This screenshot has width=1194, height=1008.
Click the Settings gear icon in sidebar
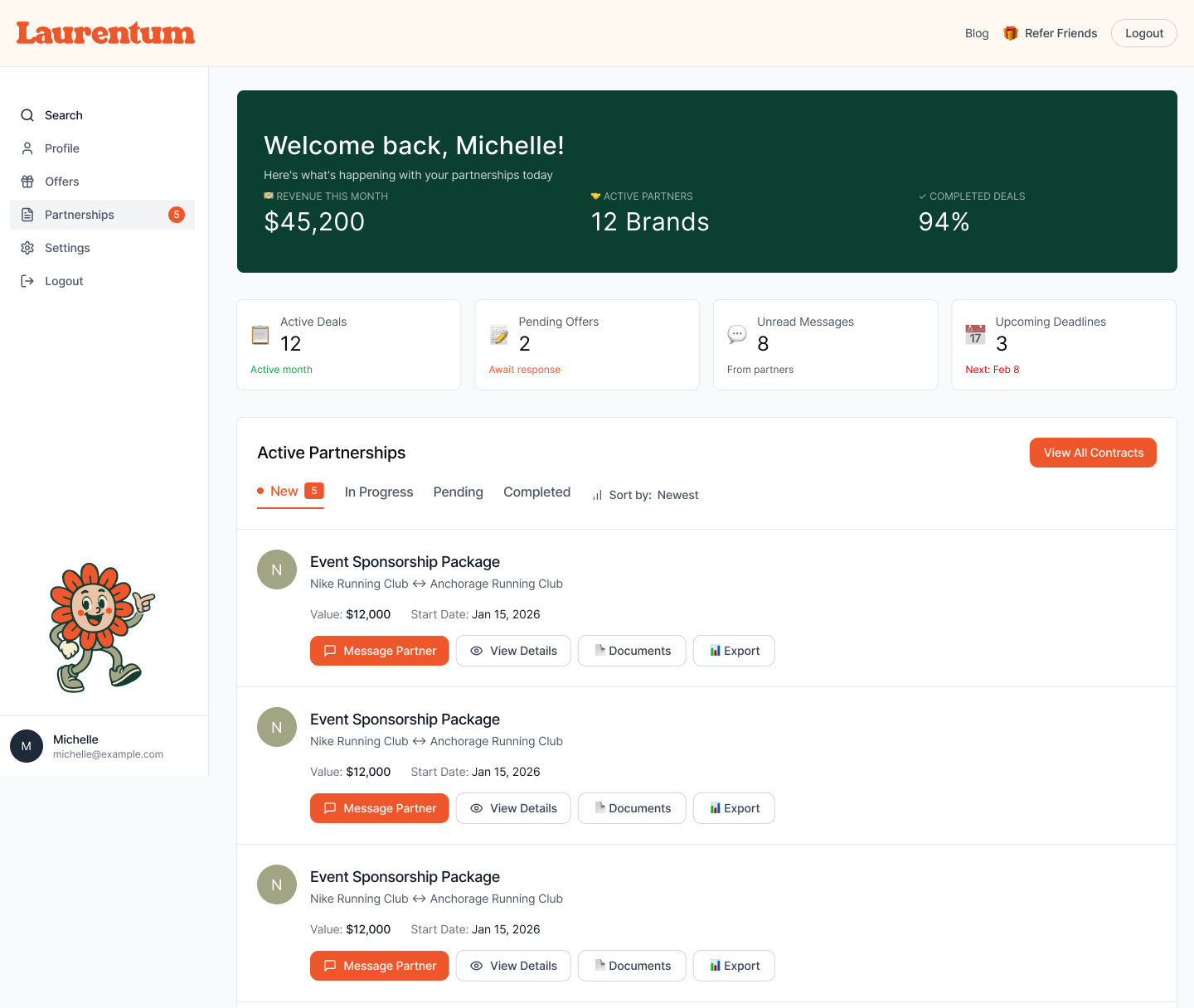[27, 248]
